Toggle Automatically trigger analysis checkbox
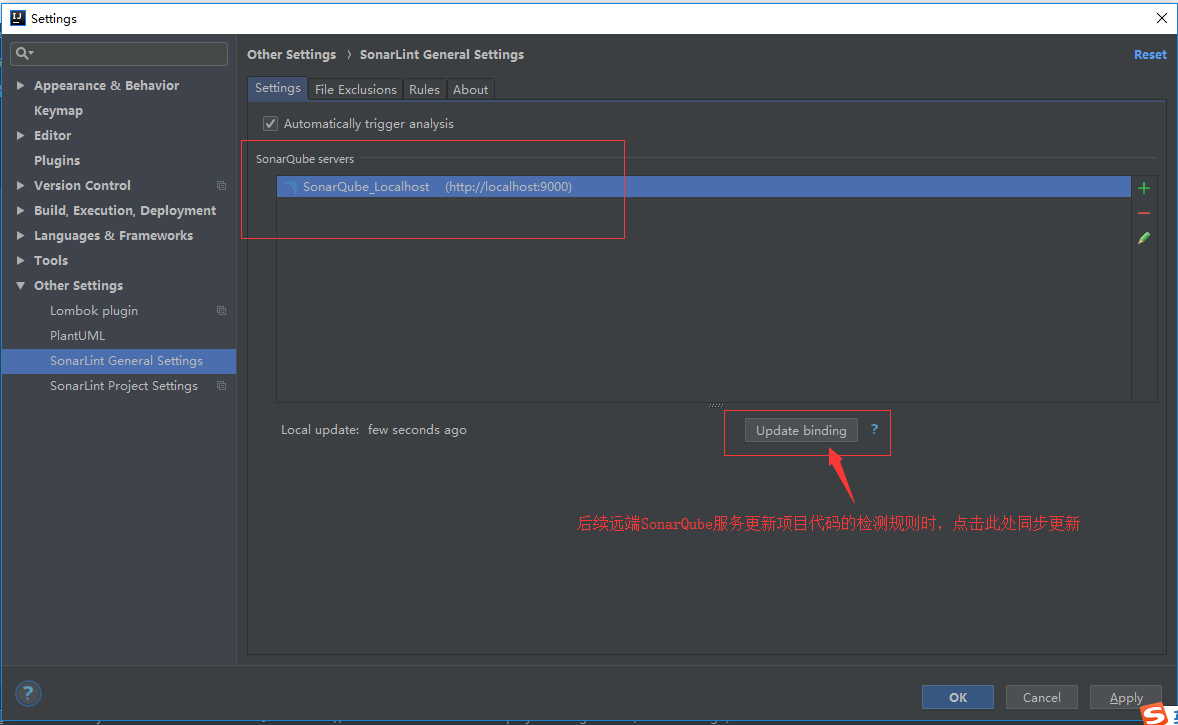 click(270, 123)
